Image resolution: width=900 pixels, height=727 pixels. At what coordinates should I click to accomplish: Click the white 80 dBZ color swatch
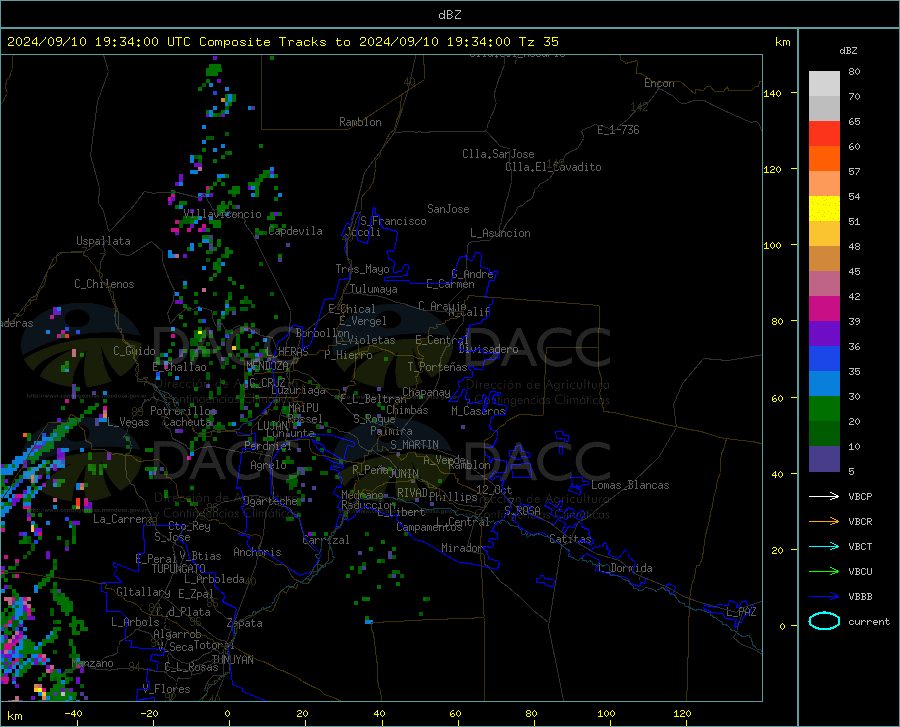pyautogui.click(x=824, y=84)
